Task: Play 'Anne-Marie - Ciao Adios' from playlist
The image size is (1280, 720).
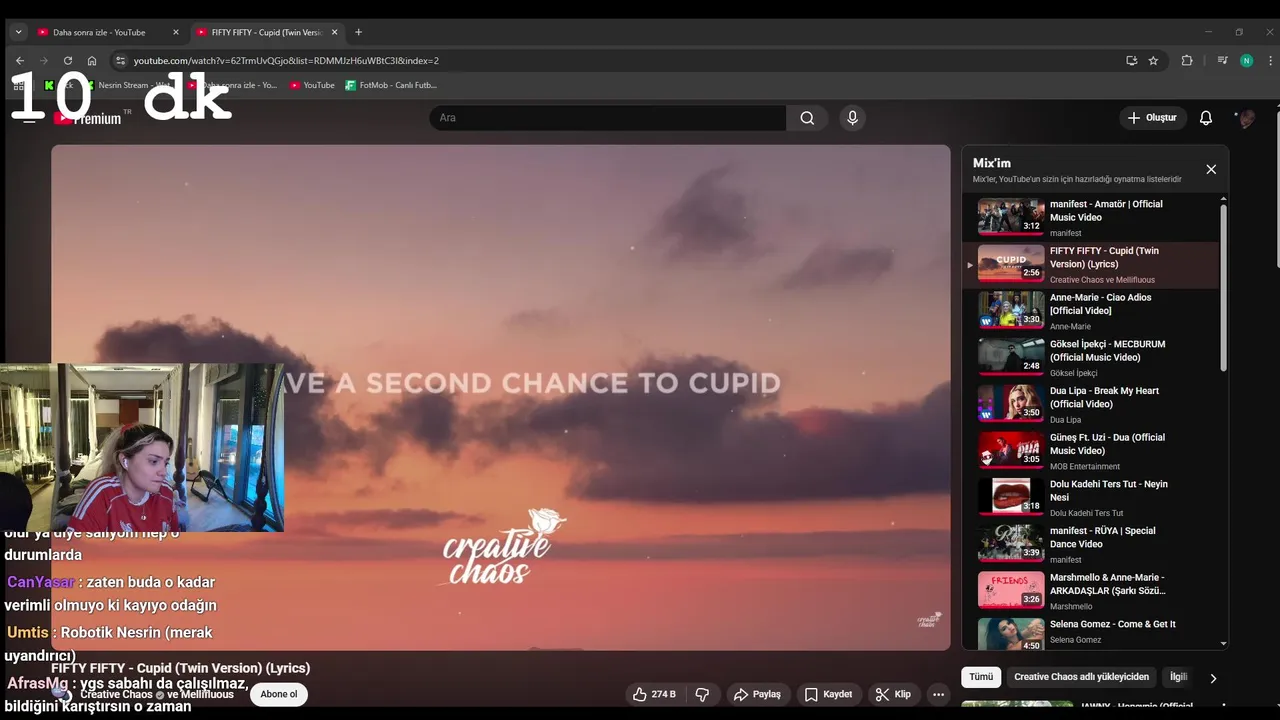Action: [x=1092, y=311]
